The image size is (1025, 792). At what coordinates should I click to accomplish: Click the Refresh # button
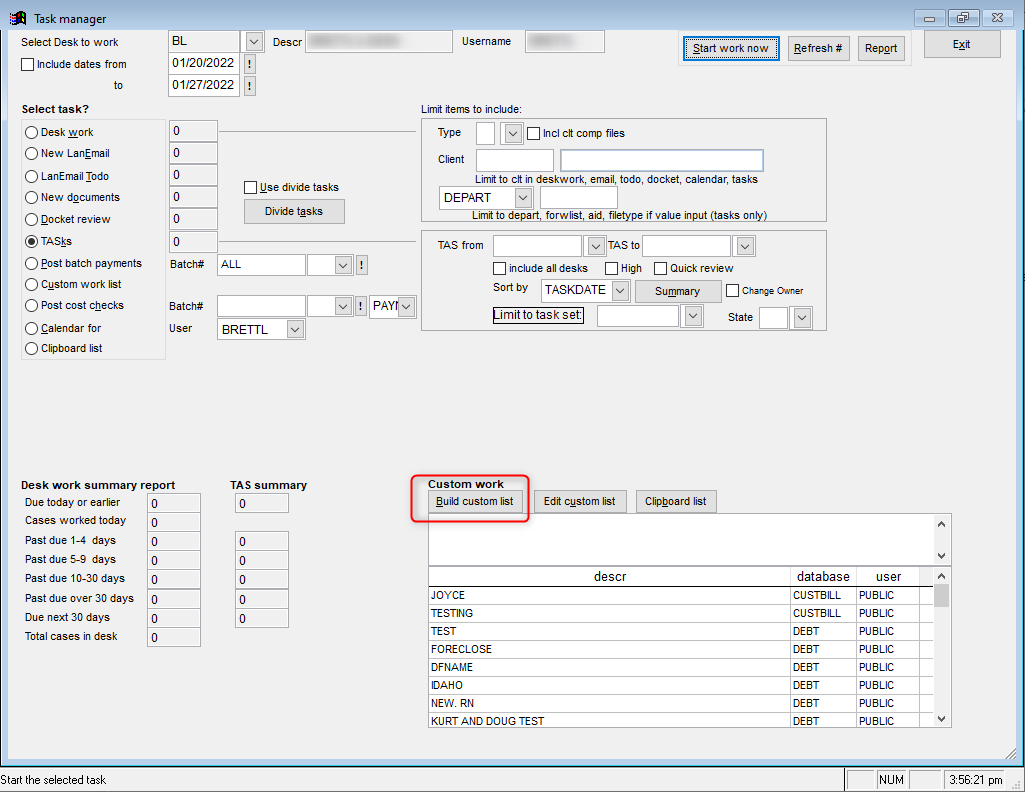[818, 48]
